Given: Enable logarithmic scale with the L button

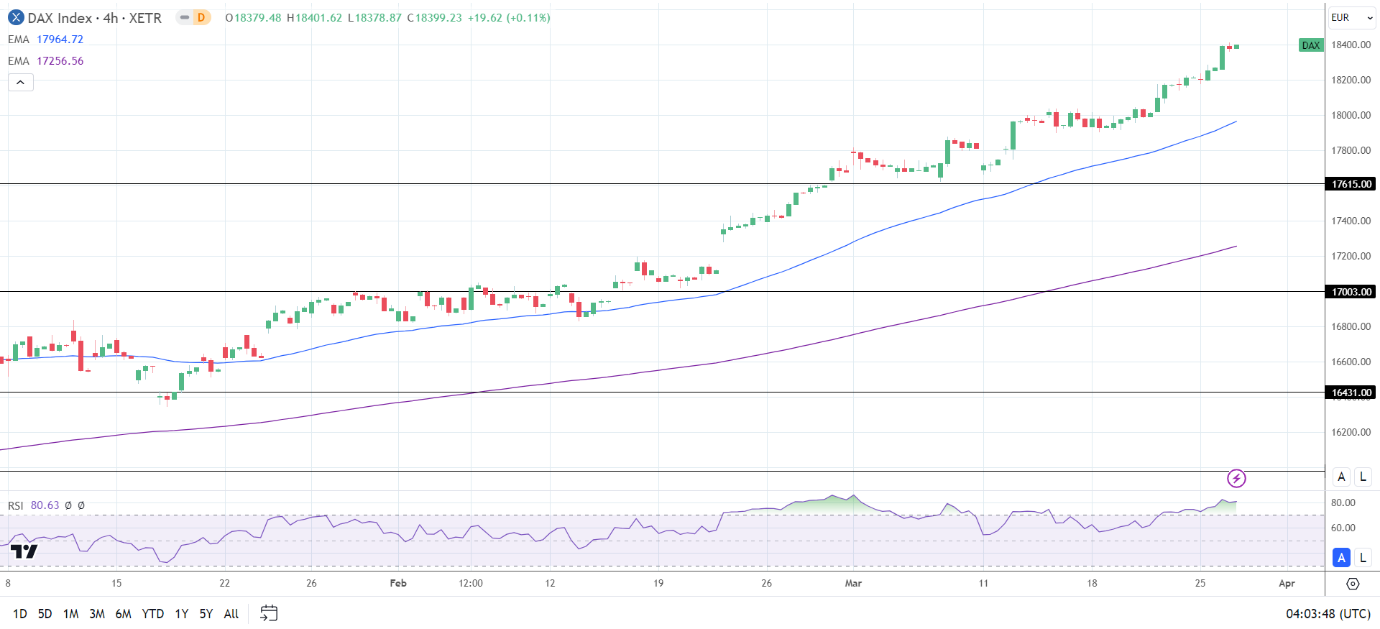Looking at the screenshot, I should pos(1362,476).
